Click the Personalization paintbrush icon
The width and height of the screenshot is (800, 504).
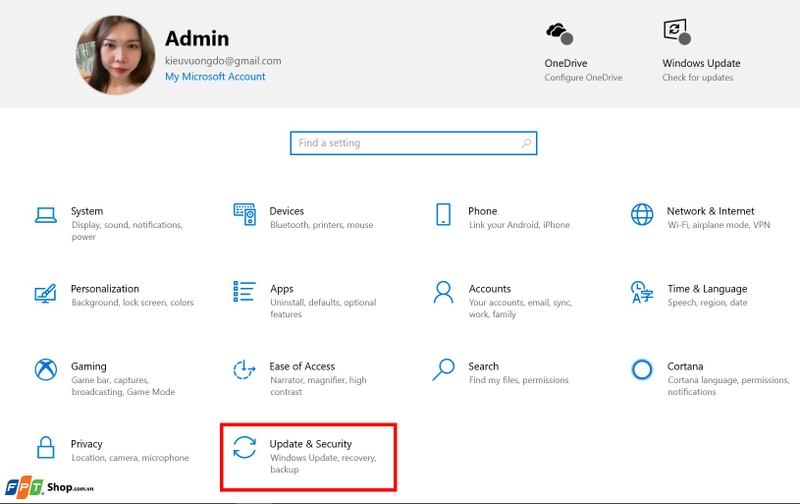coord(45,293)
